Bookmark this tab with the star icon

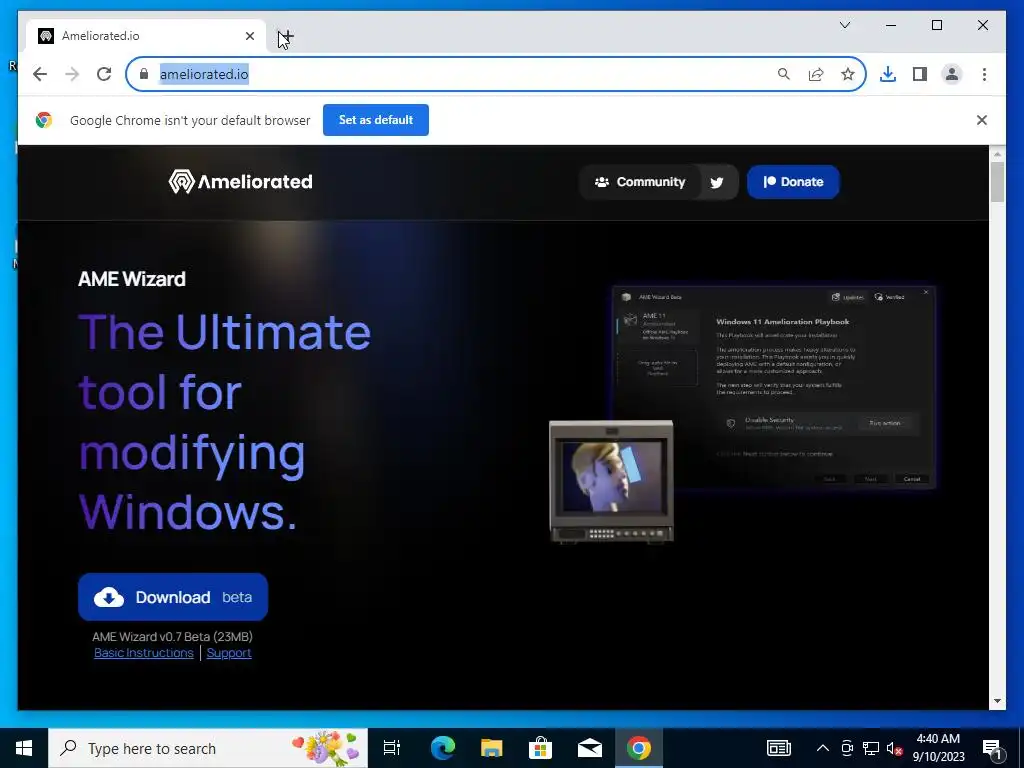tap(848, 74)
